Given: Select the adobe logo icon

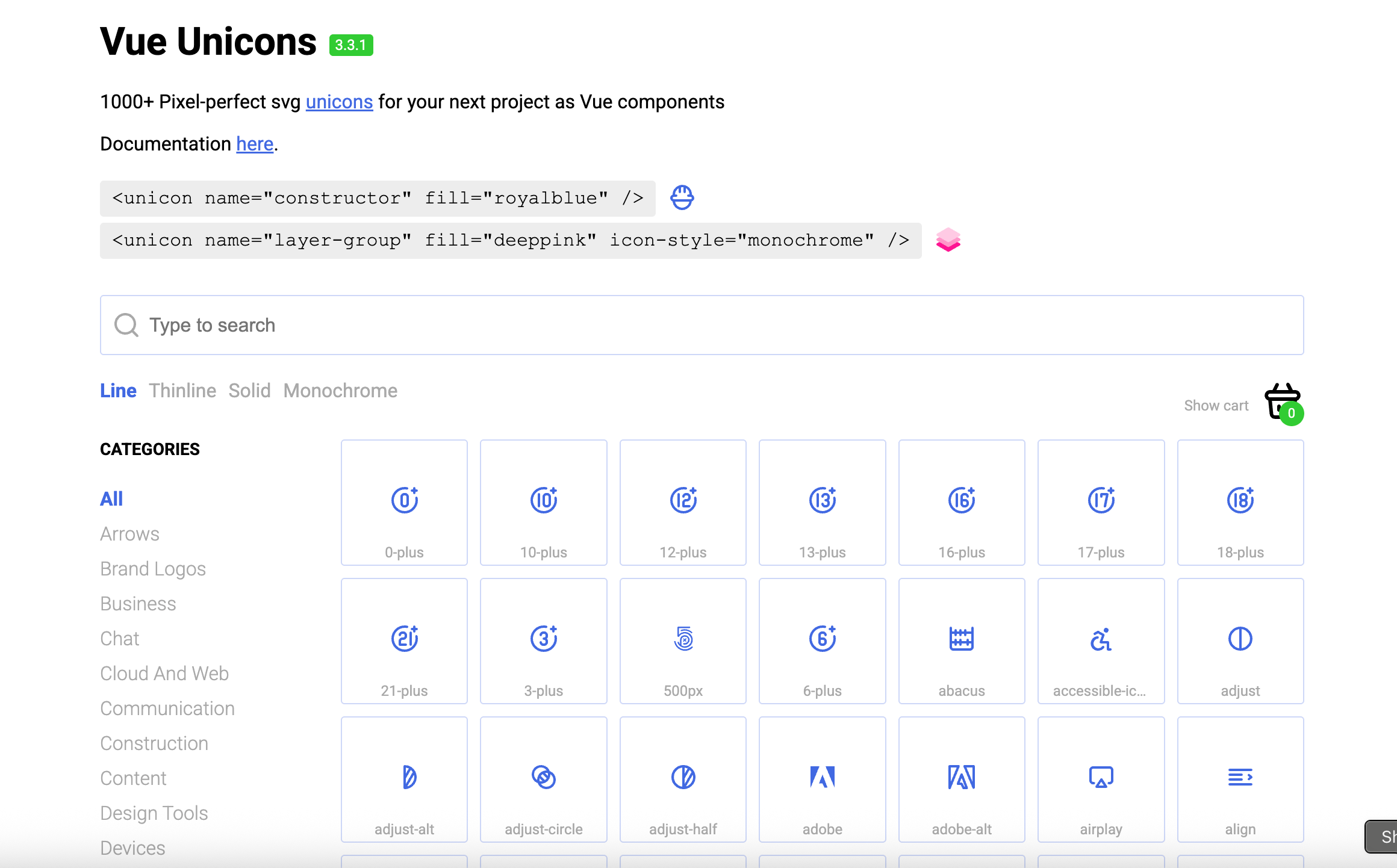Looking at the screenshot, I should point(822,780).
